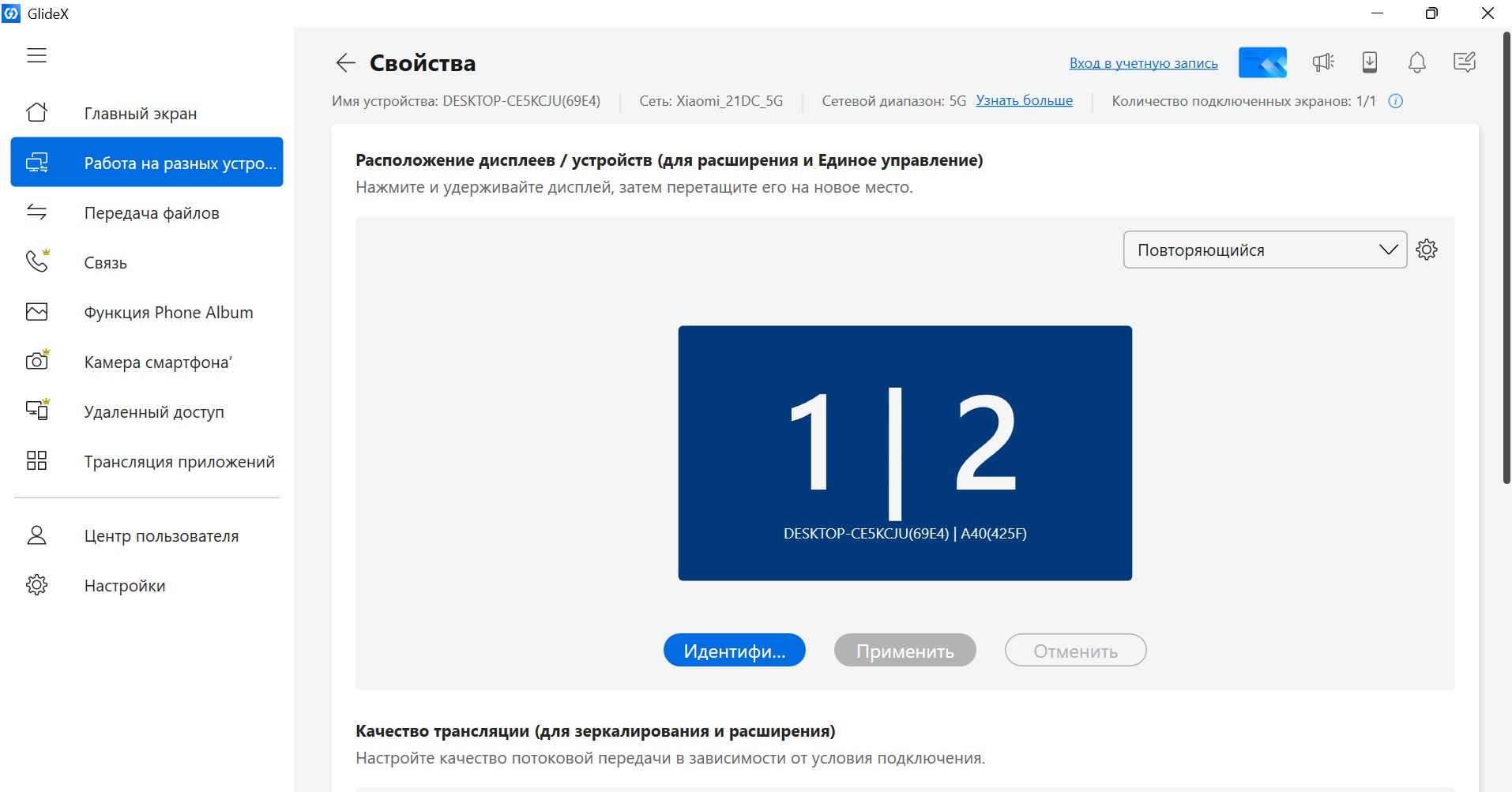This screenshot has width=1512, height=792.
Task: Open the Повторяющийся display mode dropdown
Action: click(x=1265, y=250)
